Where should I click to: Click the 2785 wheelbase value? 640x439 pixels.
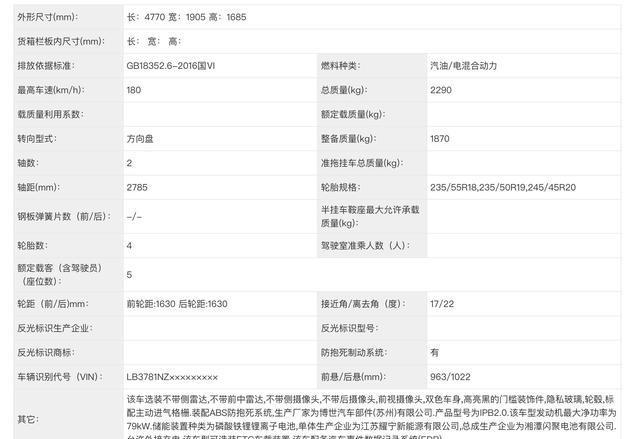coord(137,186)
